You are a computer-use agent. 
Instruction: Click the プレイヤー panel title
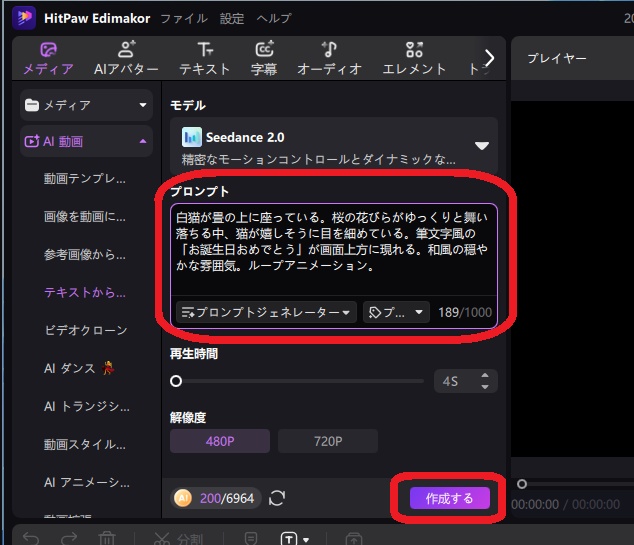pos(557,58)
